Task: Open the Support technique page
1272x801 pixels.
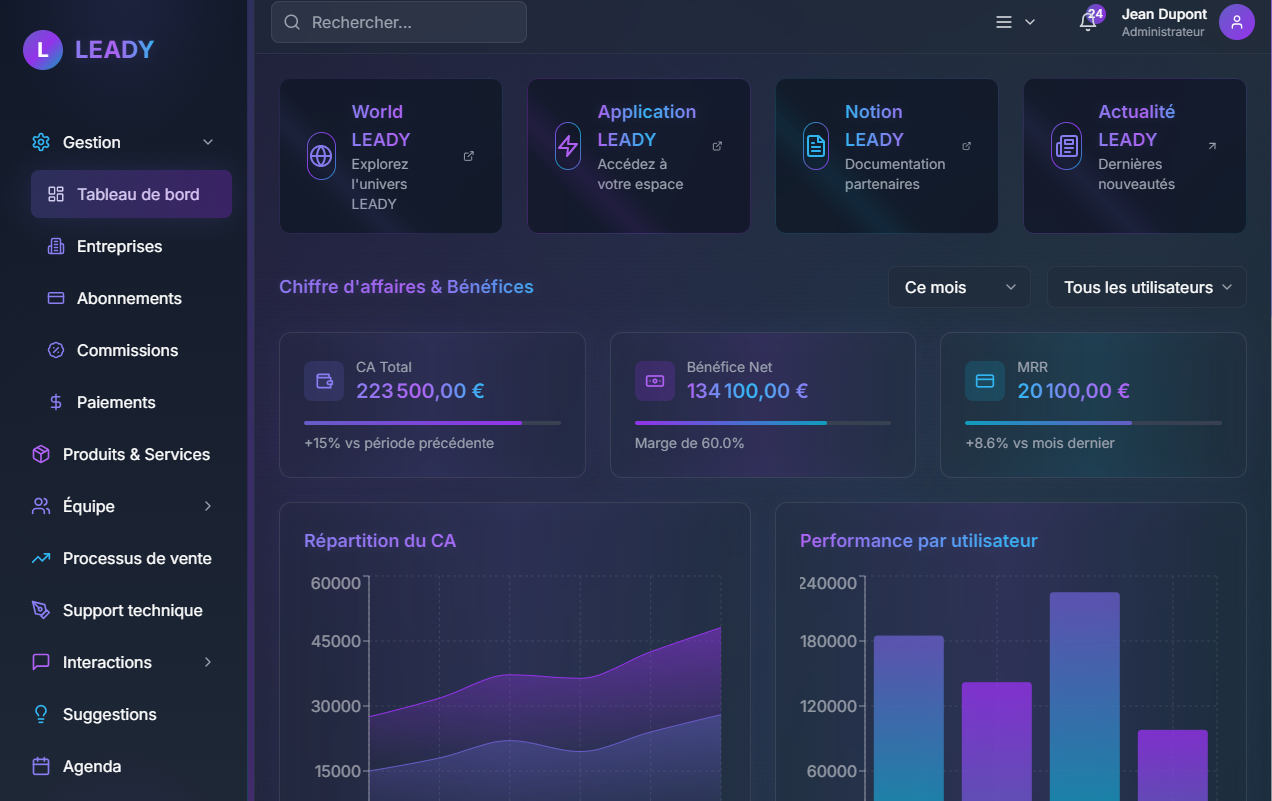Action: 132,610
